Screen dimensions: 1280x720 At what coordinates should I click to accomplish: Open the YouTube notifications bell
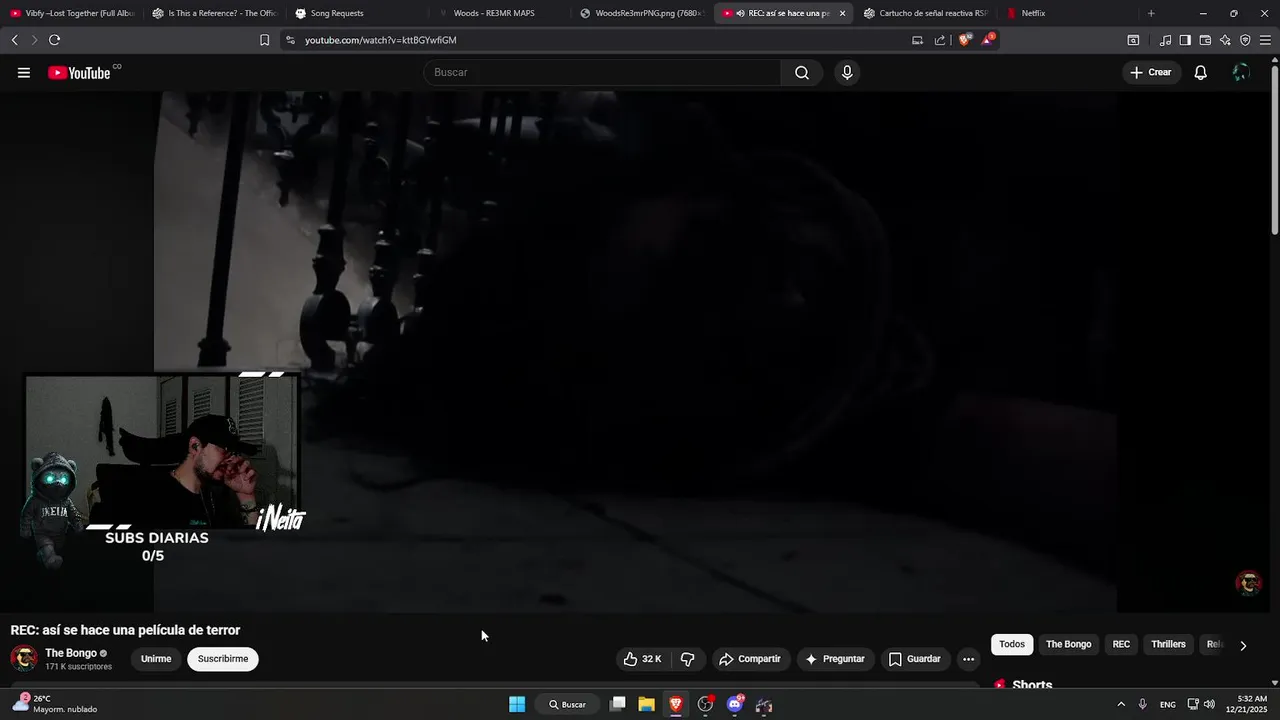pyautogui.click(x=1201, y=73)
